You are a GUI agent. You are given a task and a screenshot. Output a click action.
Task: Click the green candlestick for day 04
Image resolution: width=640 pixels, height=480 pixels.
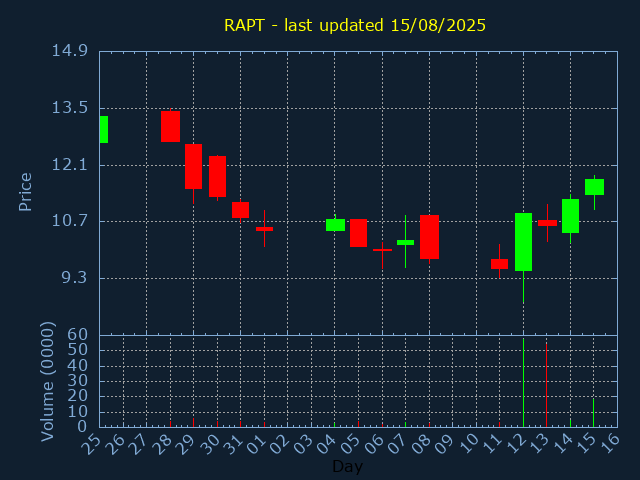[335, 225]
